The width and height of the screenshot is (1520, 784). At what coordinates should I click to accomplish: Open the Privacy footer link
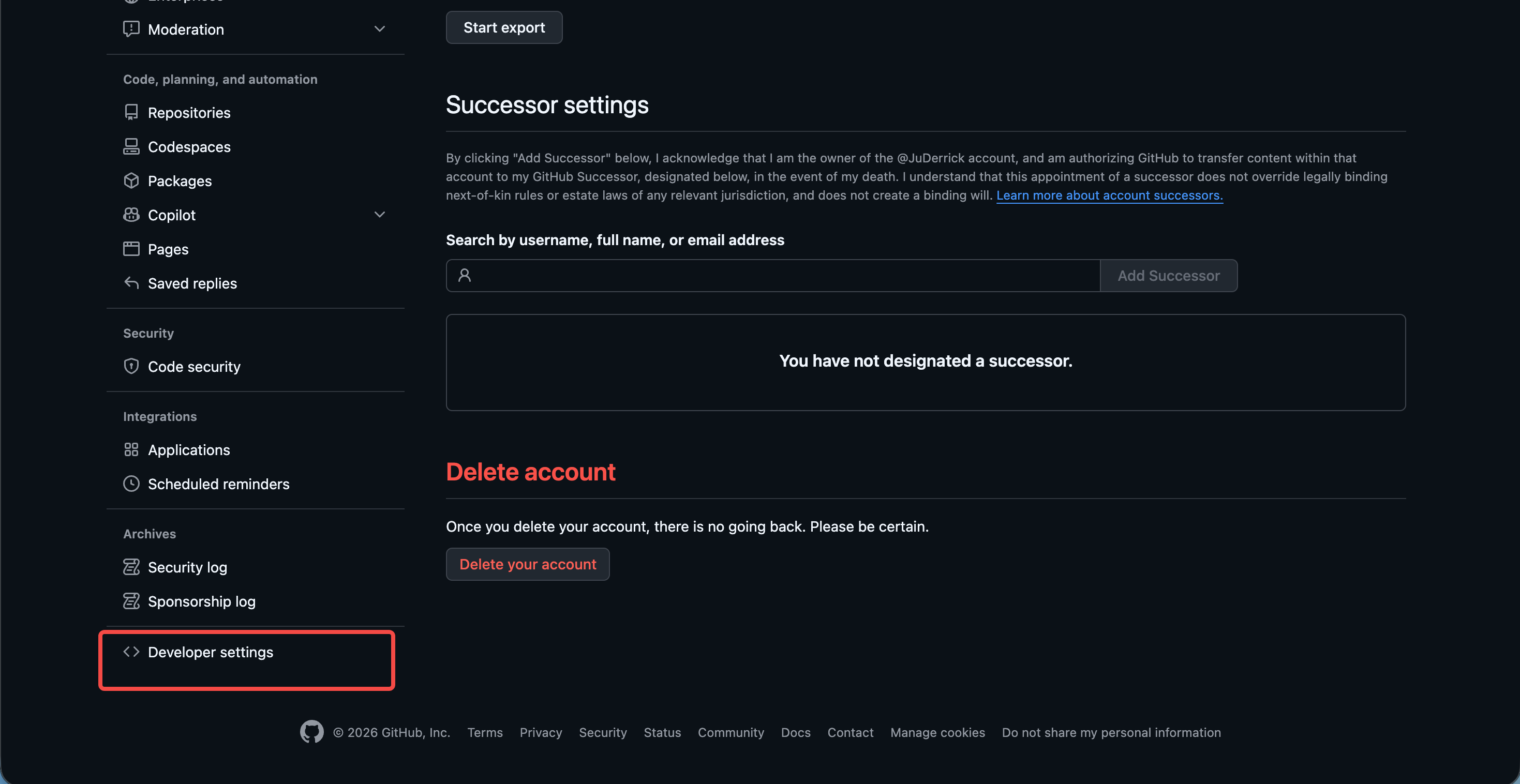coord(541,732)
